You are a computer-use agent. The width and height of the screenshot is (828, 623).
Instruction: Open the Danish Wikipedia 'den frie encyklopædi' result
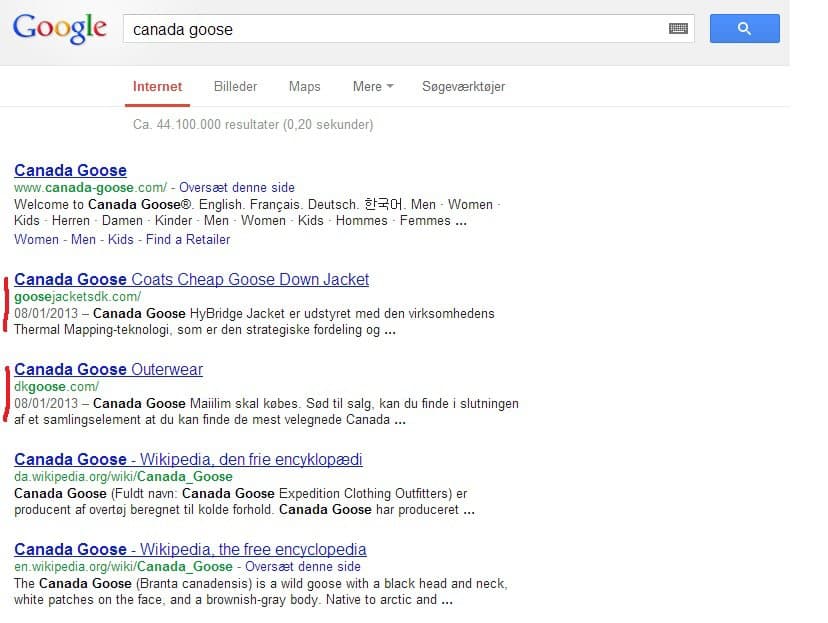pos(188,459)
